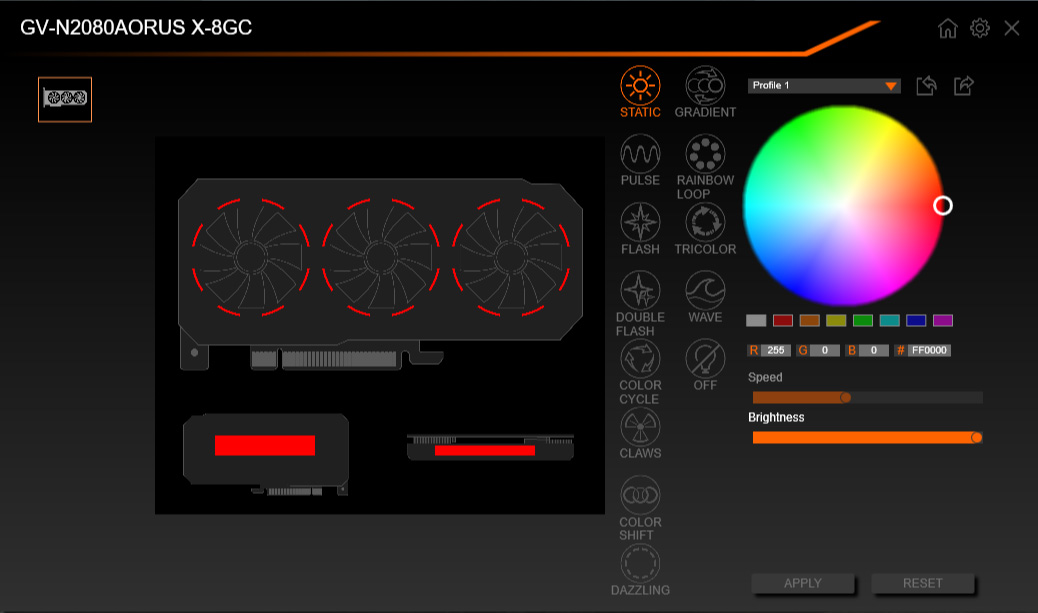Open the settings gear icon
Image resolution: width=1038 pixels, height=613 pixels.
click(980, 28)
